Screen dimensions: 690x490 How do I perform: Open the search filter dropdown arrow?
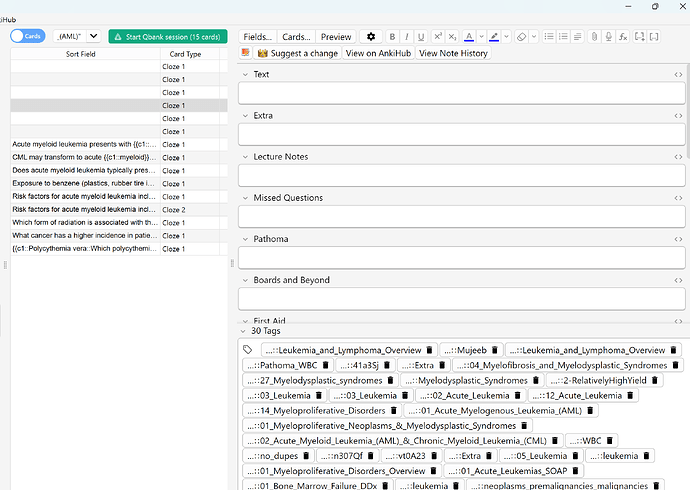(x=92, y=36)
